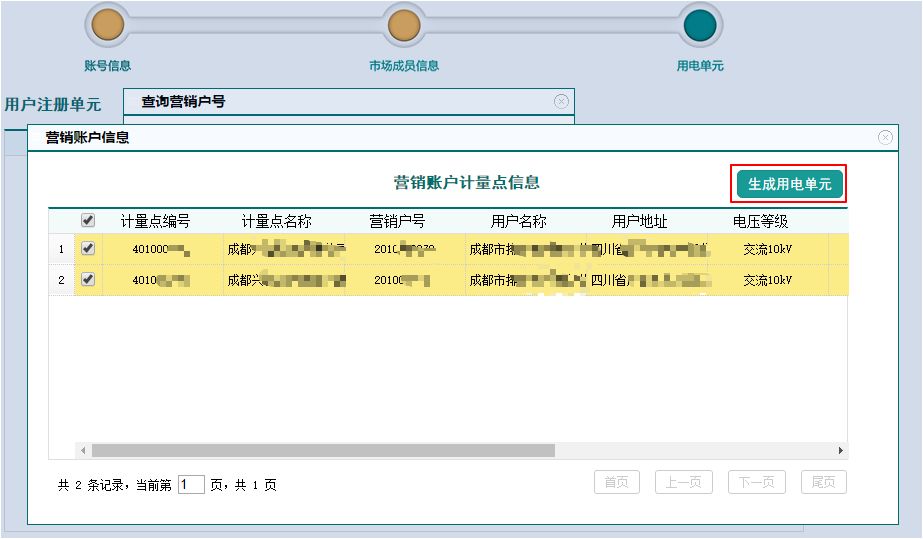Click the 电压等级 column header
Screen dimensions: 923x539
coord(760,221)
